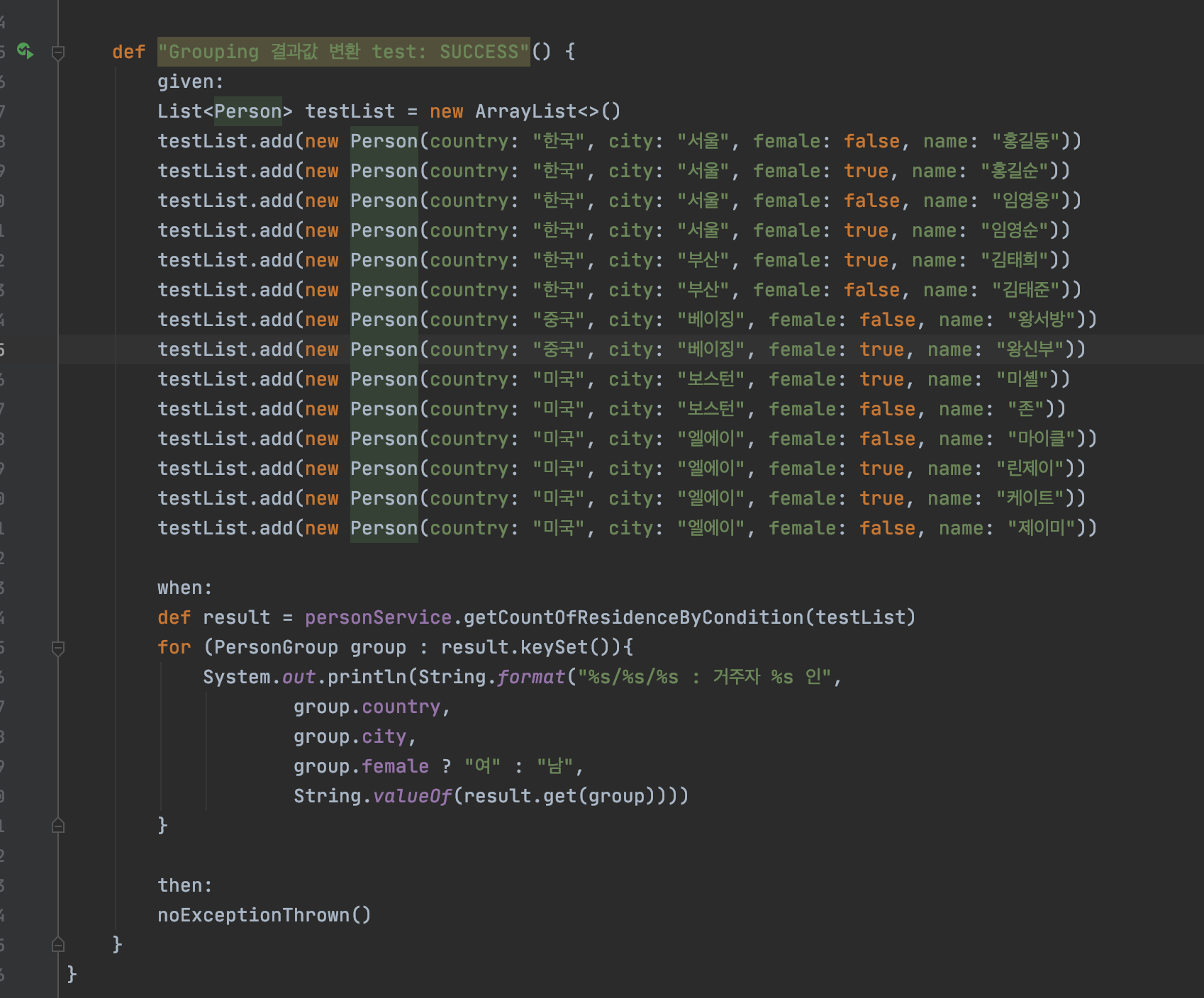
Task: Click the name value "린제이"
Action: tap(1030, 469)
